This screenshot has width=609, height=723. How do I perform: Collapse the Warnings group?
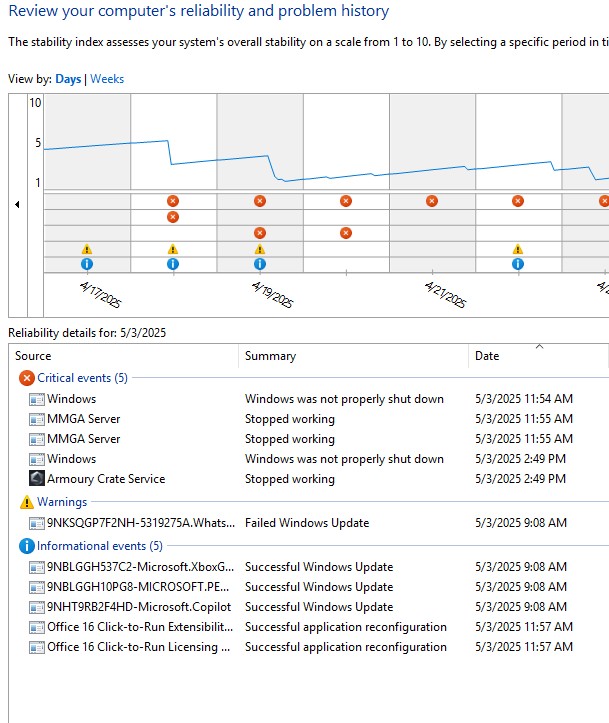point(62,502)
